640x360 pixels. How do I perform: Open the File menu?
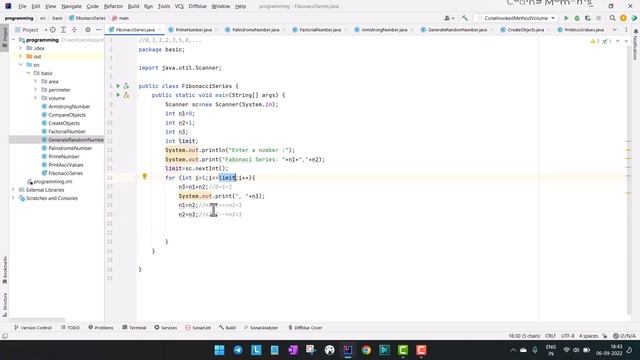[22, 6]
